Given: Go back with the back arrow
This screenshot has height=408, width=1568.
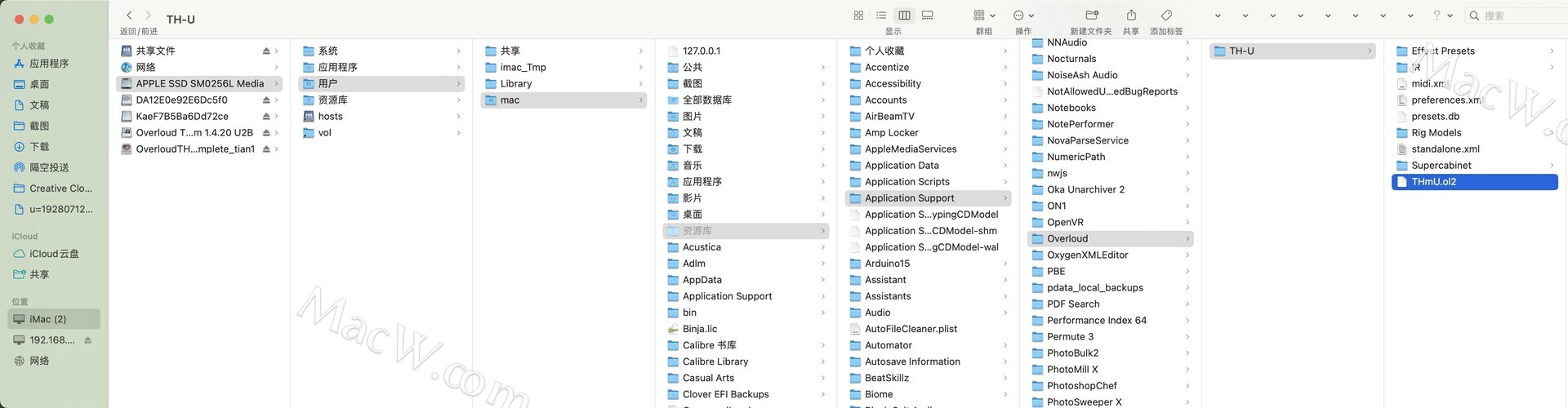Looking at the screenshot, I should [x=129, y=16].
